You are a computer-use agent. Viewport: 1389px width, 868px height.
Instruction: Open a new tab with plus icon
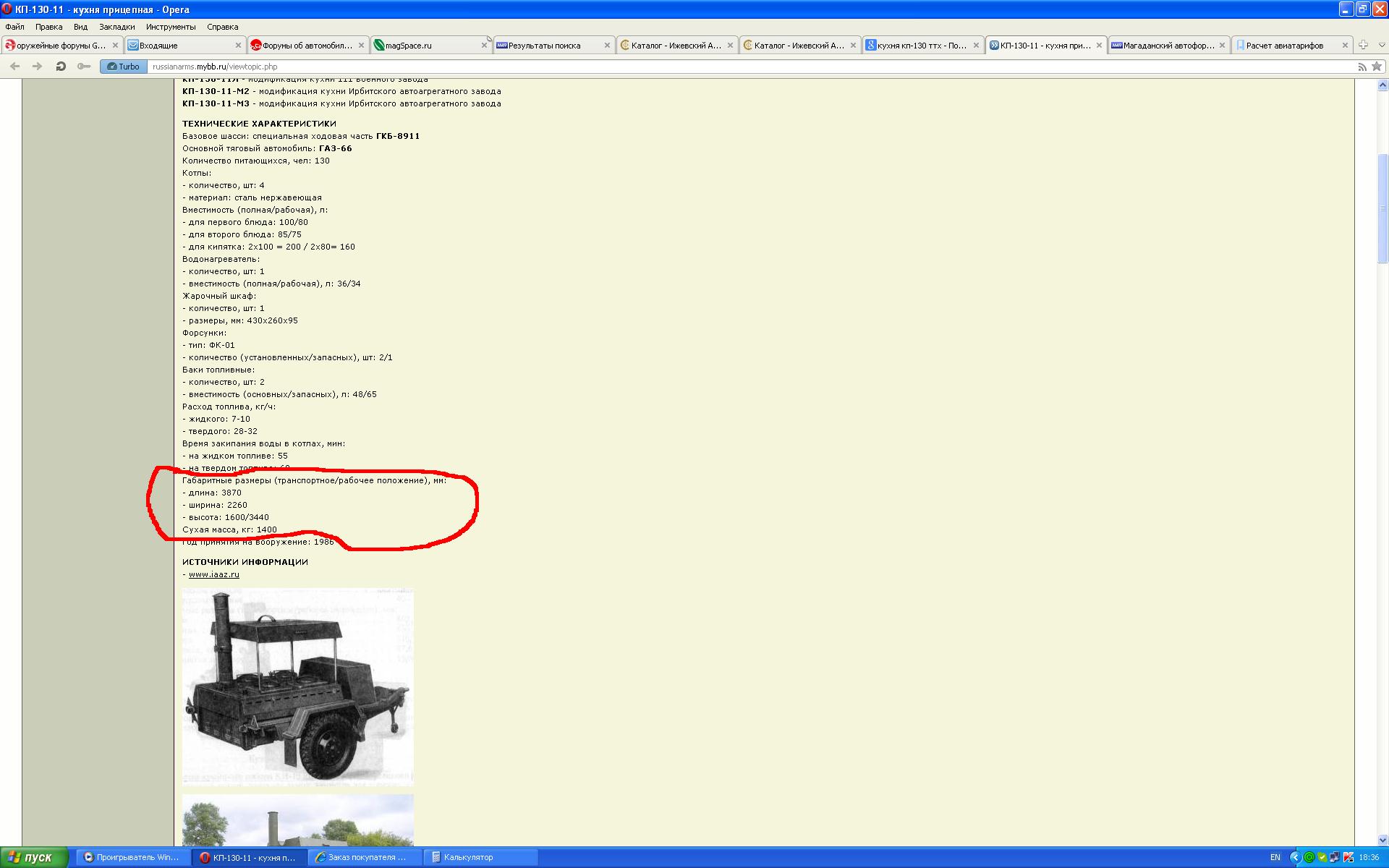tap(1363, 45)
